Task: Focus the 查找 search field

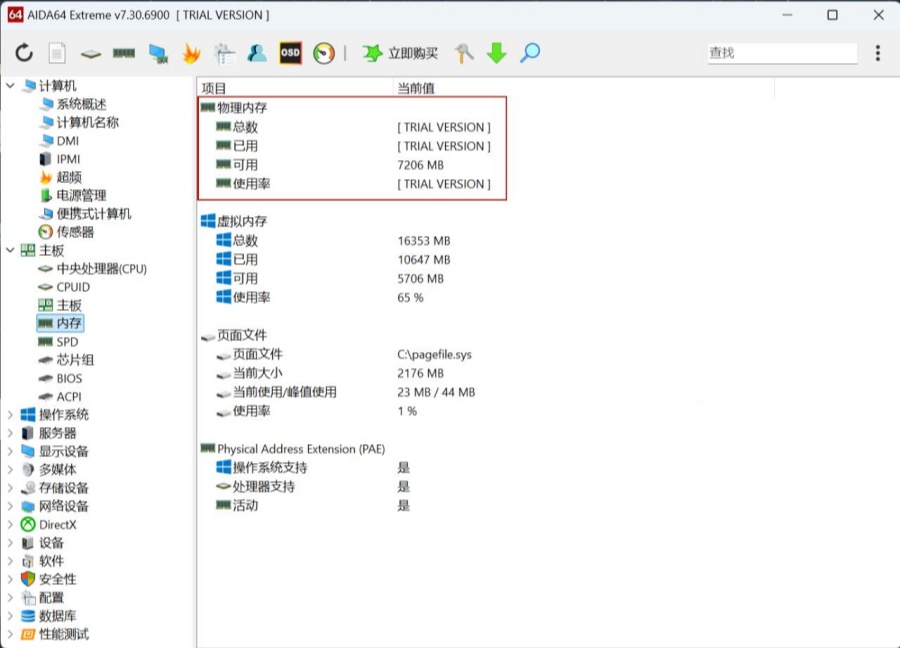Action: (x=782, y=53)
